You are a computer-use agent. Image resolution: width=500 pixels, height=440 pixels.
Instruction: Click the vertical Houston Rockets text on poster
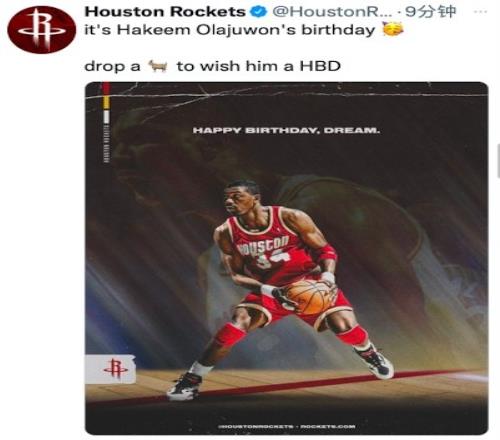pos(107,144)
